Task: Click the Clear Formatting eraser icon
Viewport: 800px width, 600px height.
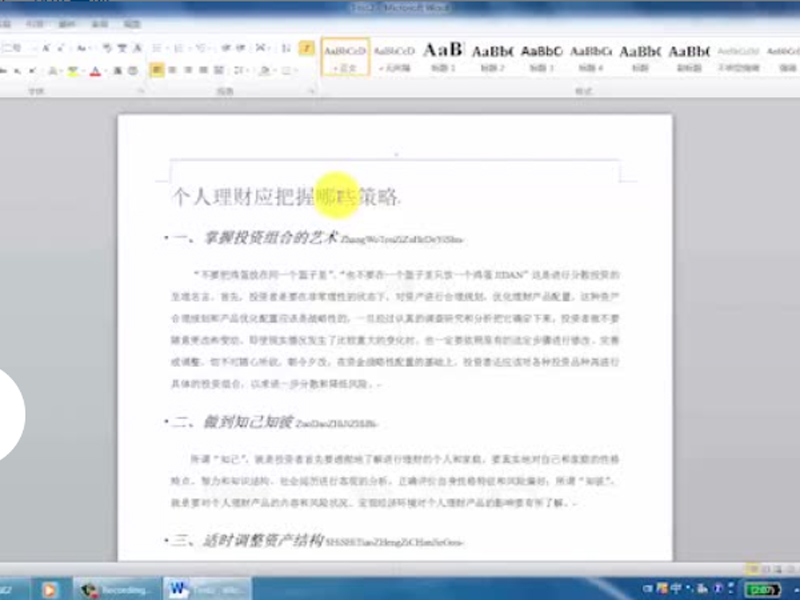Action: pos(107,48)
